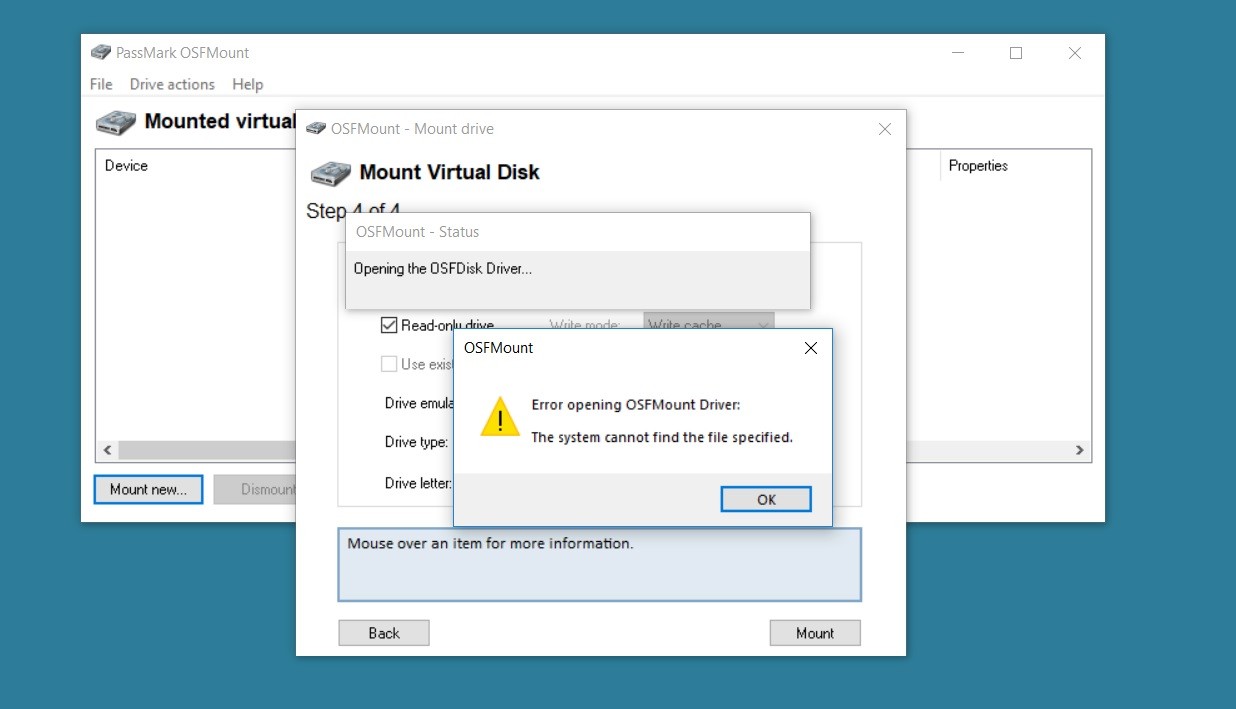Click the Back button in Mount drive wizard

pos(384,633)
